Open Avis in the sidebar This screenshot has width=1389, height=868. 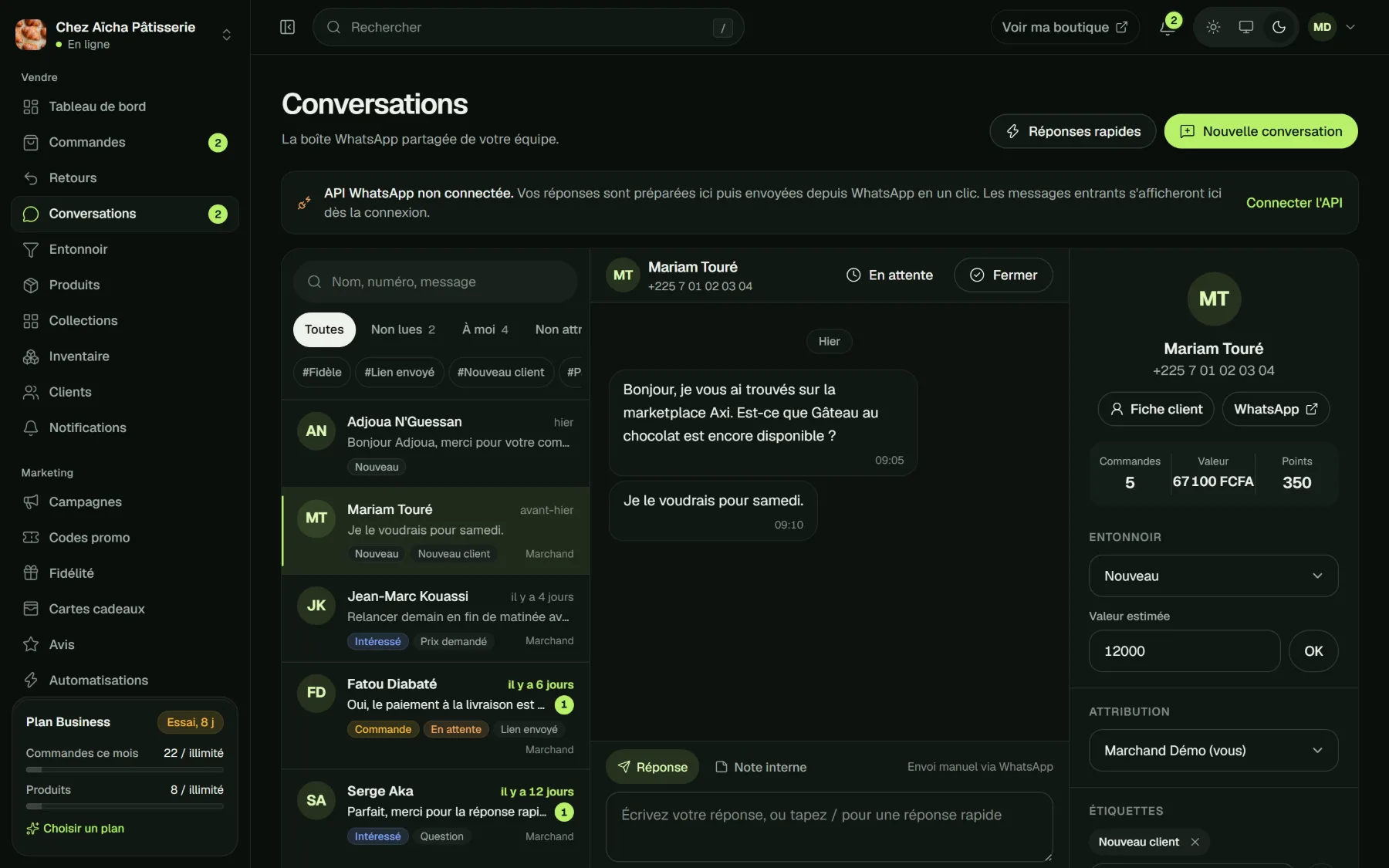click(x=125, y=644)
